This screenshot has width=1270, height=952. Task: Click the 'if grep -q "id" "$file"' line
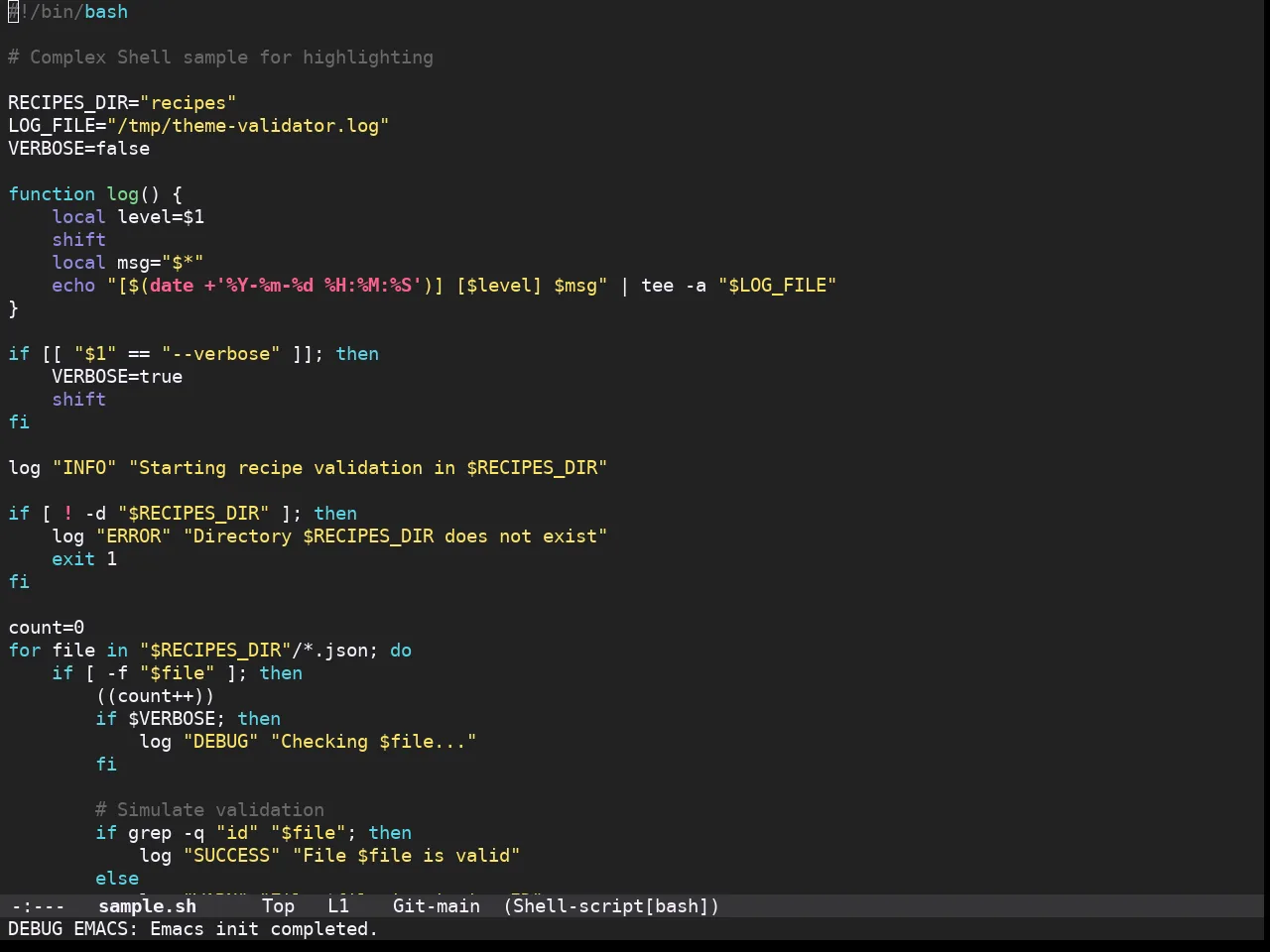click(x=253, y=833)
